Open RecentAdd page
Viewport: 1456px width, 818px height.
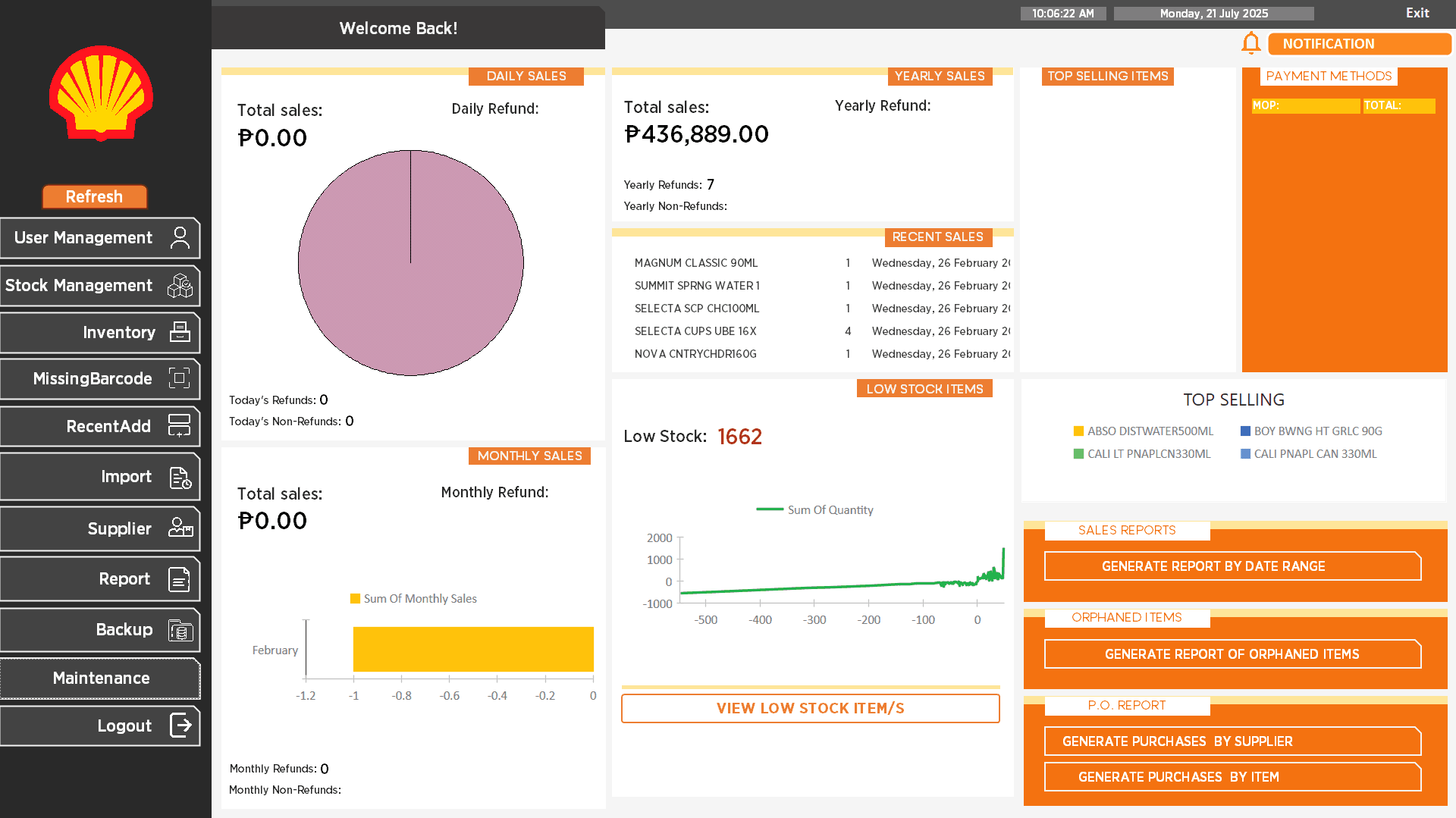100,426
